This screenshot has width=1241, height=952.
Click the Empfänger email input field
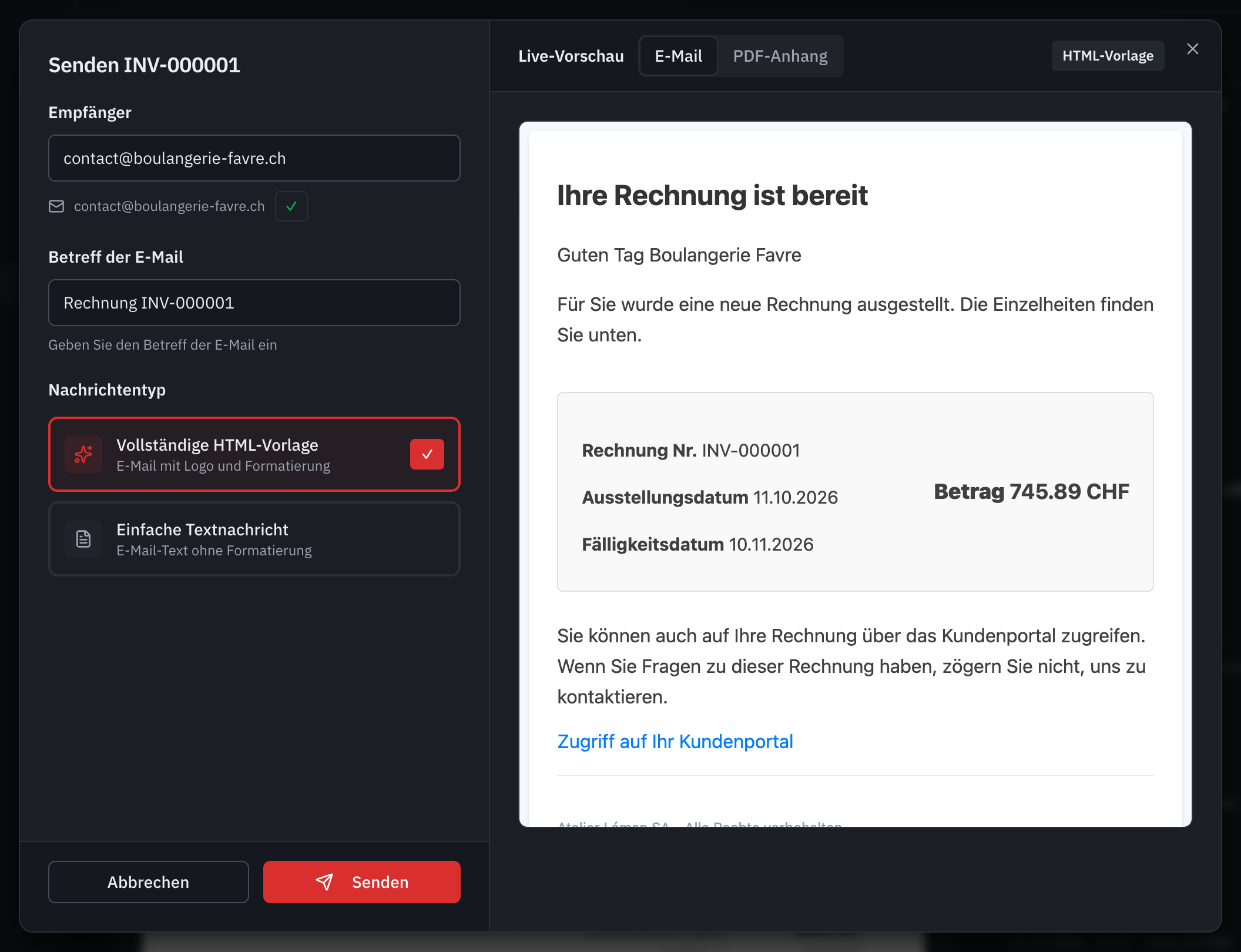coord(254,158)
